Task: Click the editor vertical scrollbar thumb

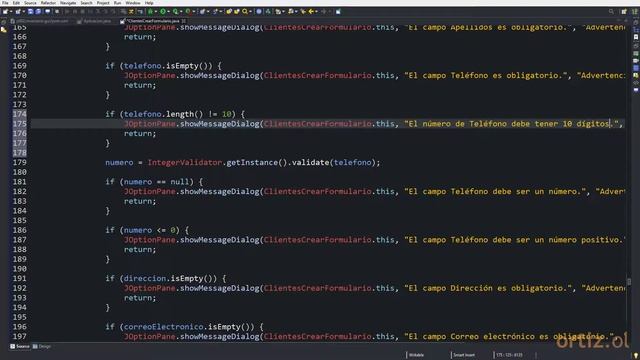Action: (629, 282)
